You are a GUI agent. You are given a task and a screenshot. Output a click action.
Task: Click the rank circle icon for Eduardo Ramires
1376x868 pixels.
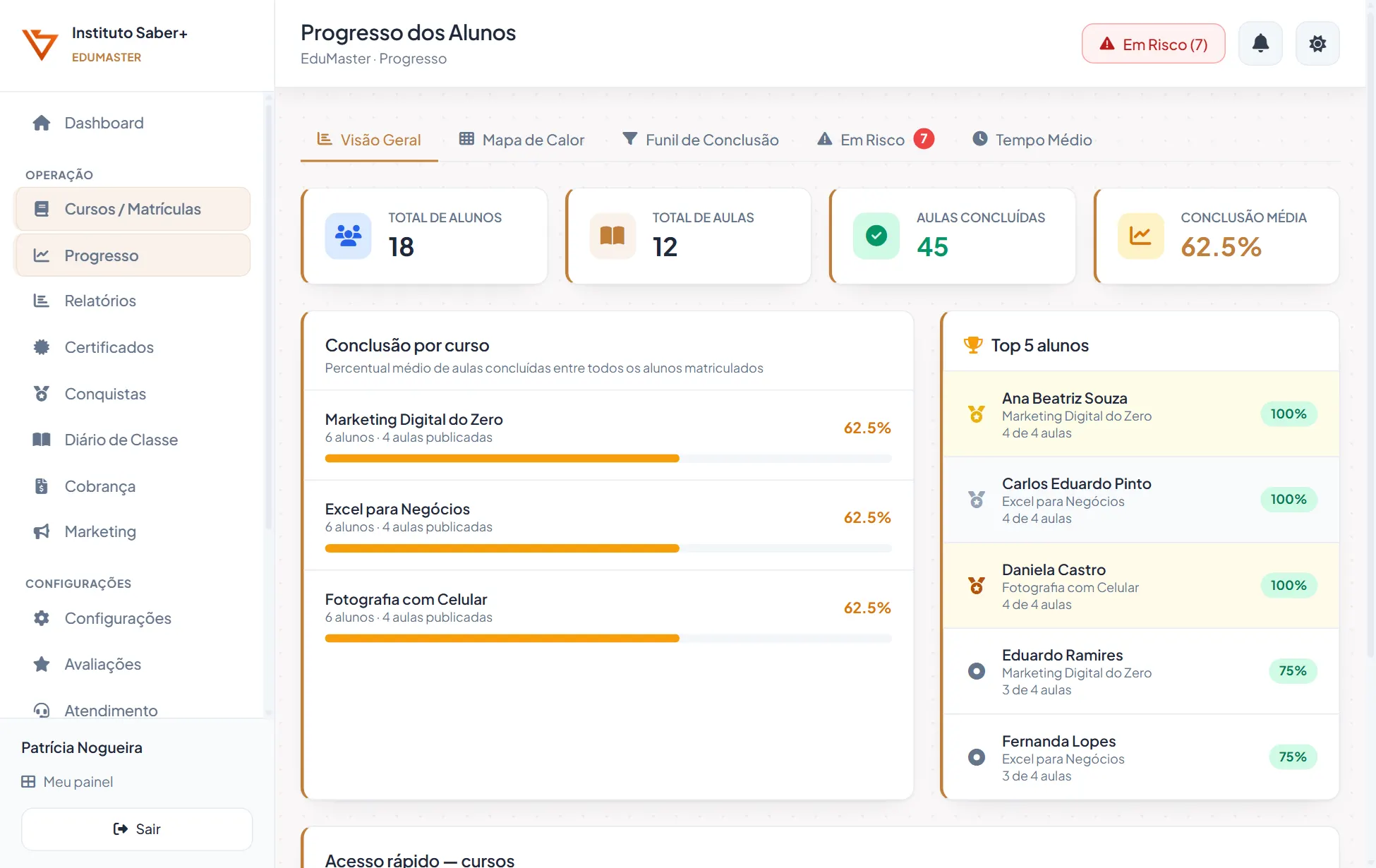click(977, 671)
